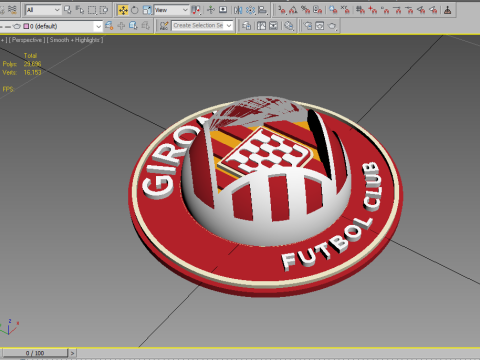Click the Use Pivot Point Center icon
The width and height of the screenshot is (480, 360).
[x=196, y=10]
